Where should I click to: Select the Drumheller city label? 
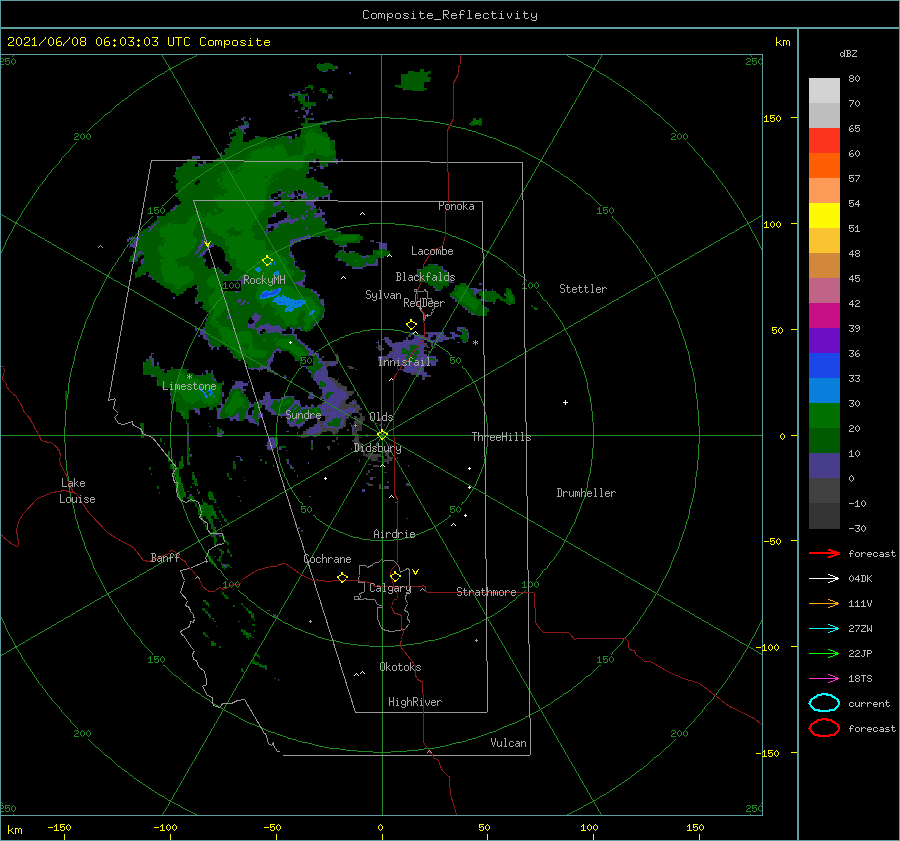point(586,493)
